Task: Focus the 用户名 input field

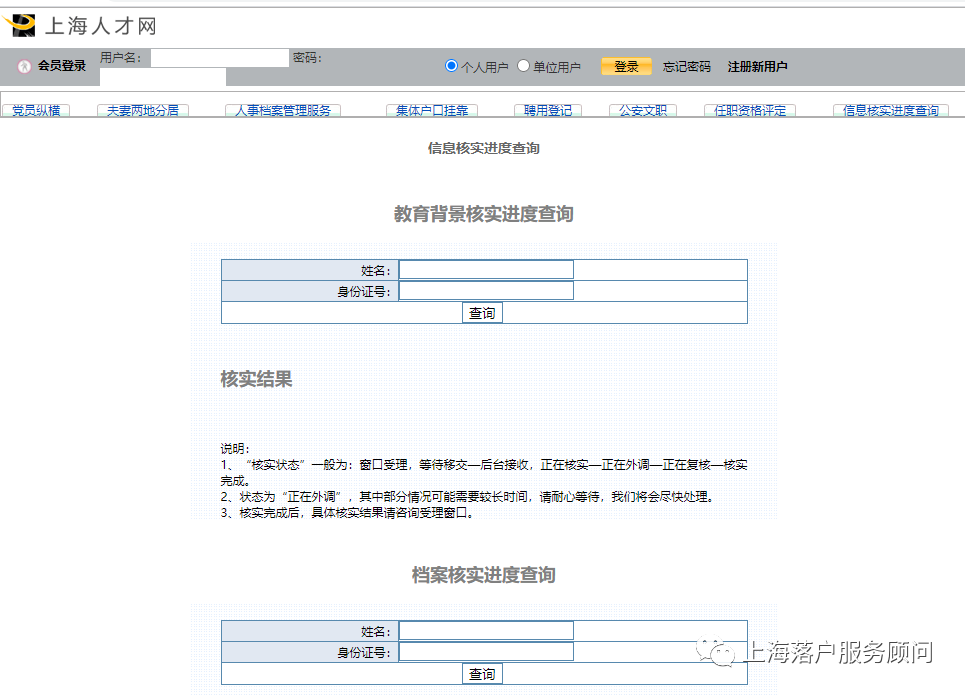Action: click(220, 58)
